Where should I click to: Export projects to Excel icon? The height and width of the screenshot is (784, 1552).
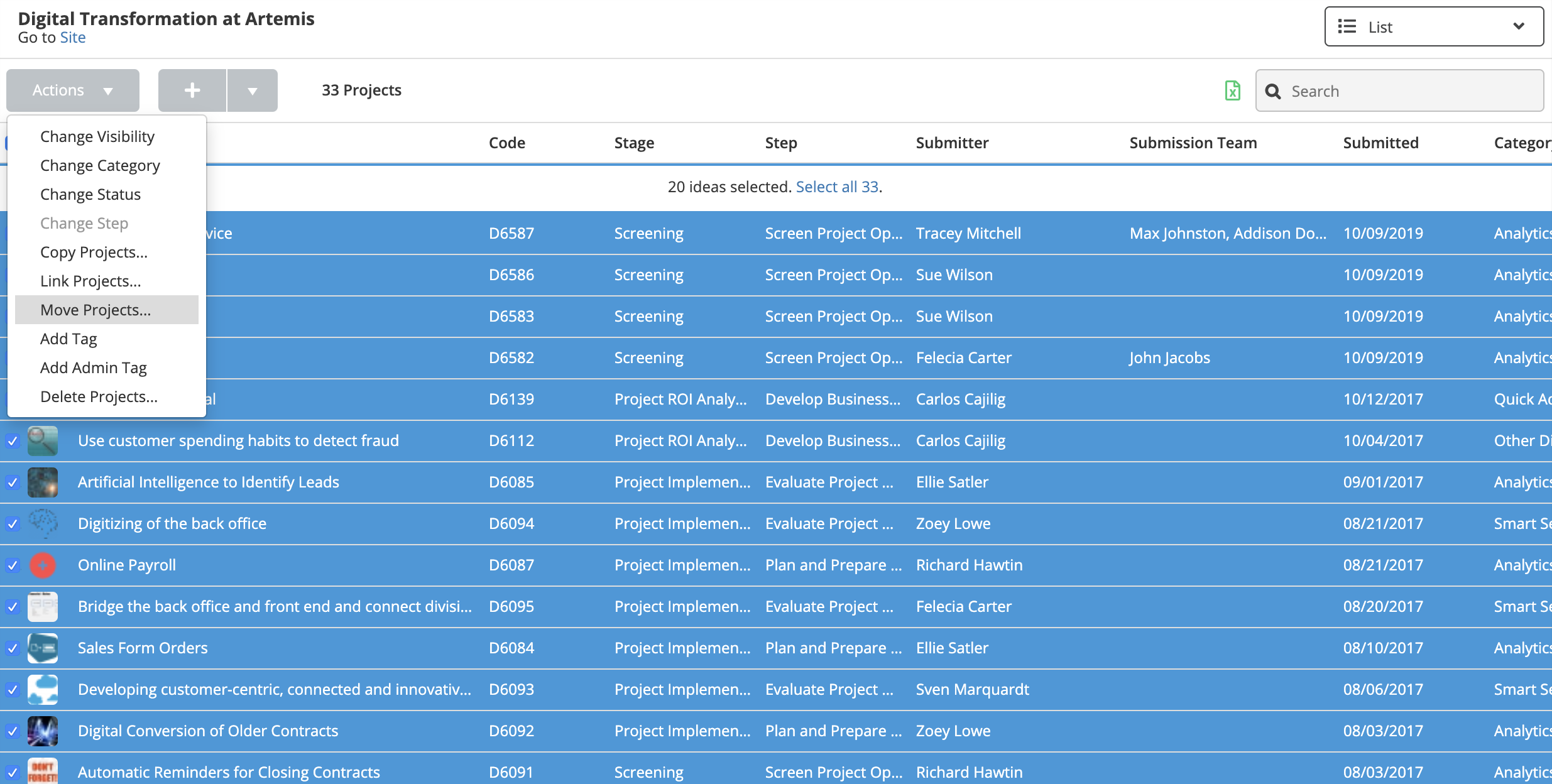pyautogui.click(x=1232, y=90)
